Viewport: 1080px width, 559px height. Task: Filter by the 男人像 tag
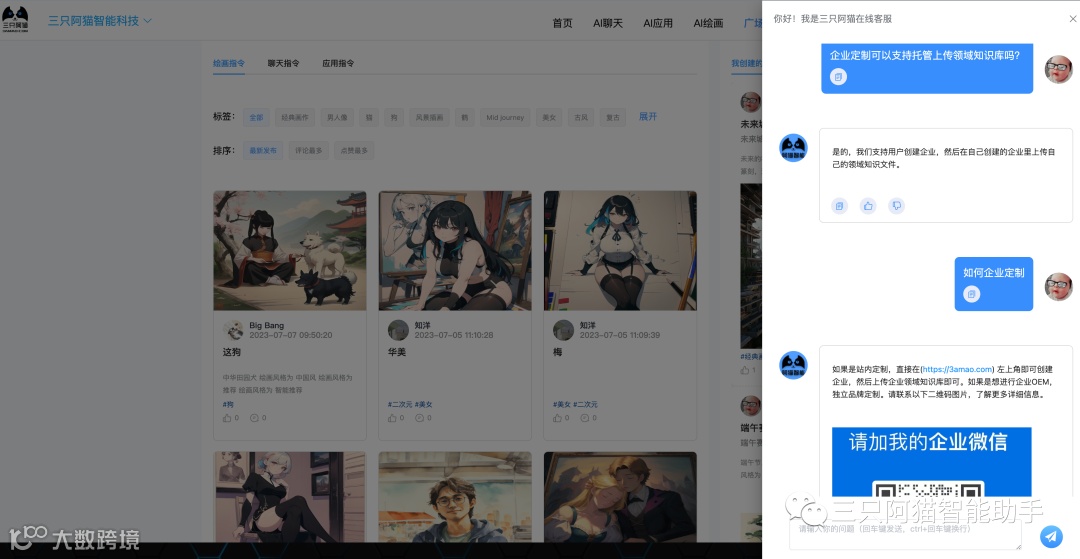coord(337,117)
